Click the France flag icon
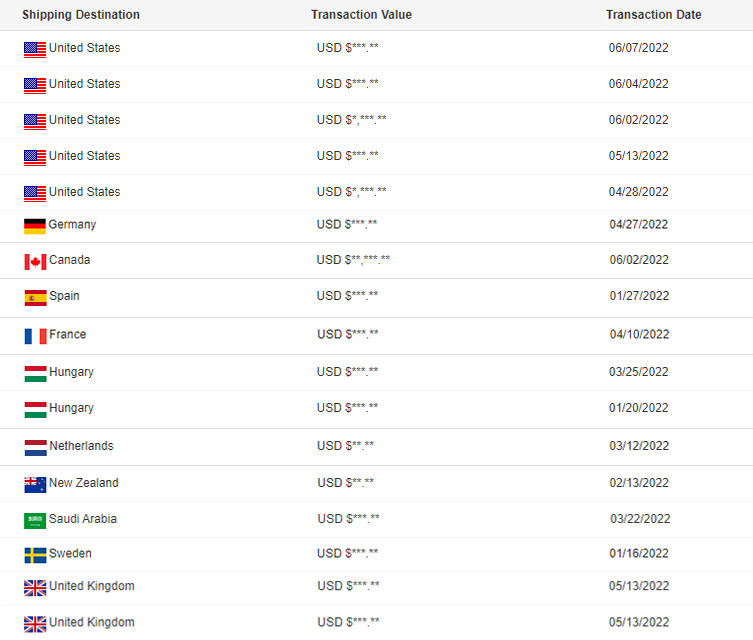This screenshot has width=753, height=640. click(35, 336)
